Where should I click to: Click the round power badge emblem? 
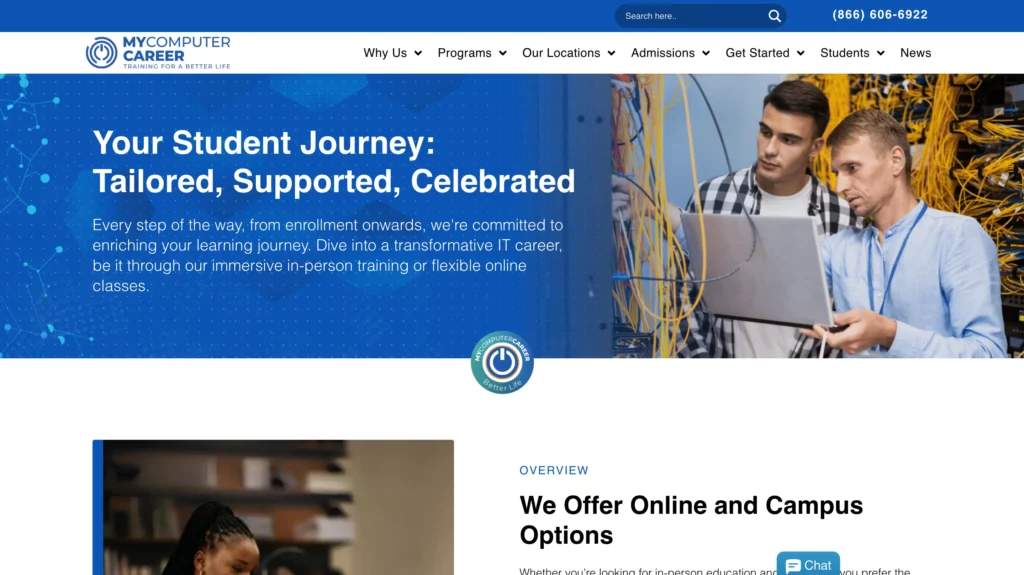click(502, 362)
